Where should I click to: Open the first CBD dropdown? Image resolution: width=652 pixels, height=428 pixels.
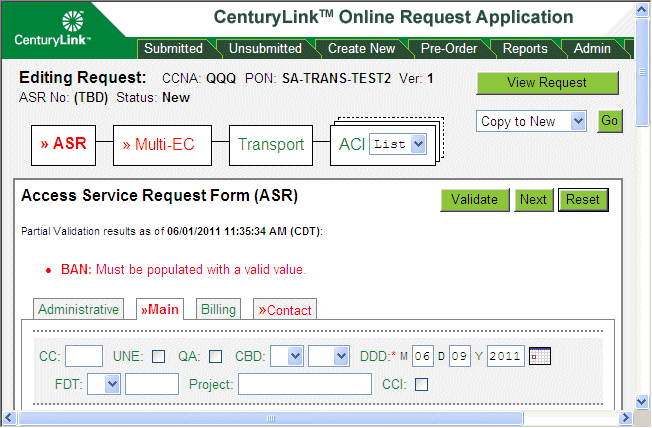point(286,356)
